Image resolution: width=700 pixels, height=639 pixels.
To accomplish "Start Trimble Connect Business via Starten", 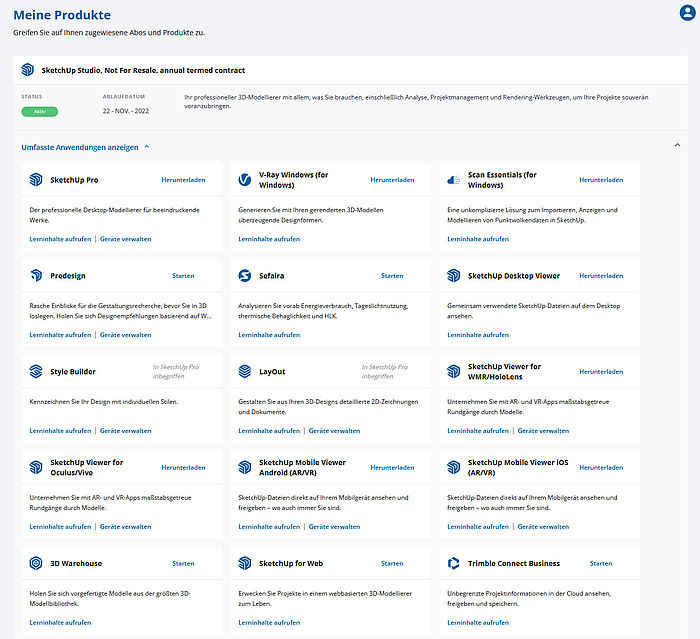I will (601, 563).
